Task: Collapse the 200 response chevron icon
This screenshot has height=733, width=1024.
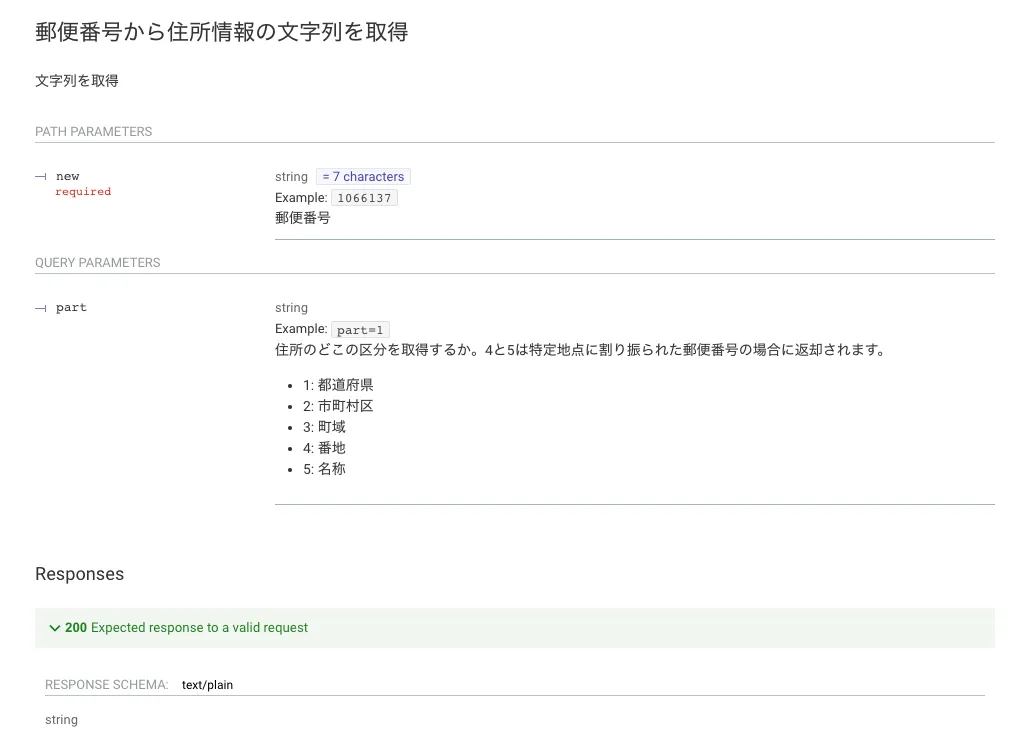Action: 54,628
